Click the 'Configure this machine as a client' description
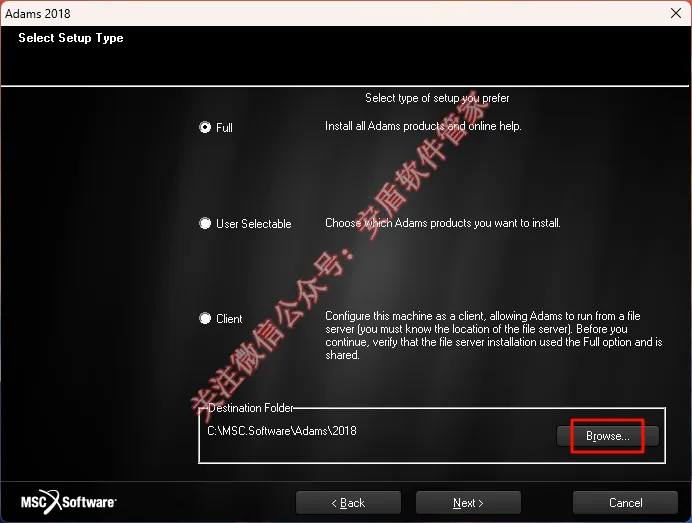Screen dimensions: 692x523 493,335
